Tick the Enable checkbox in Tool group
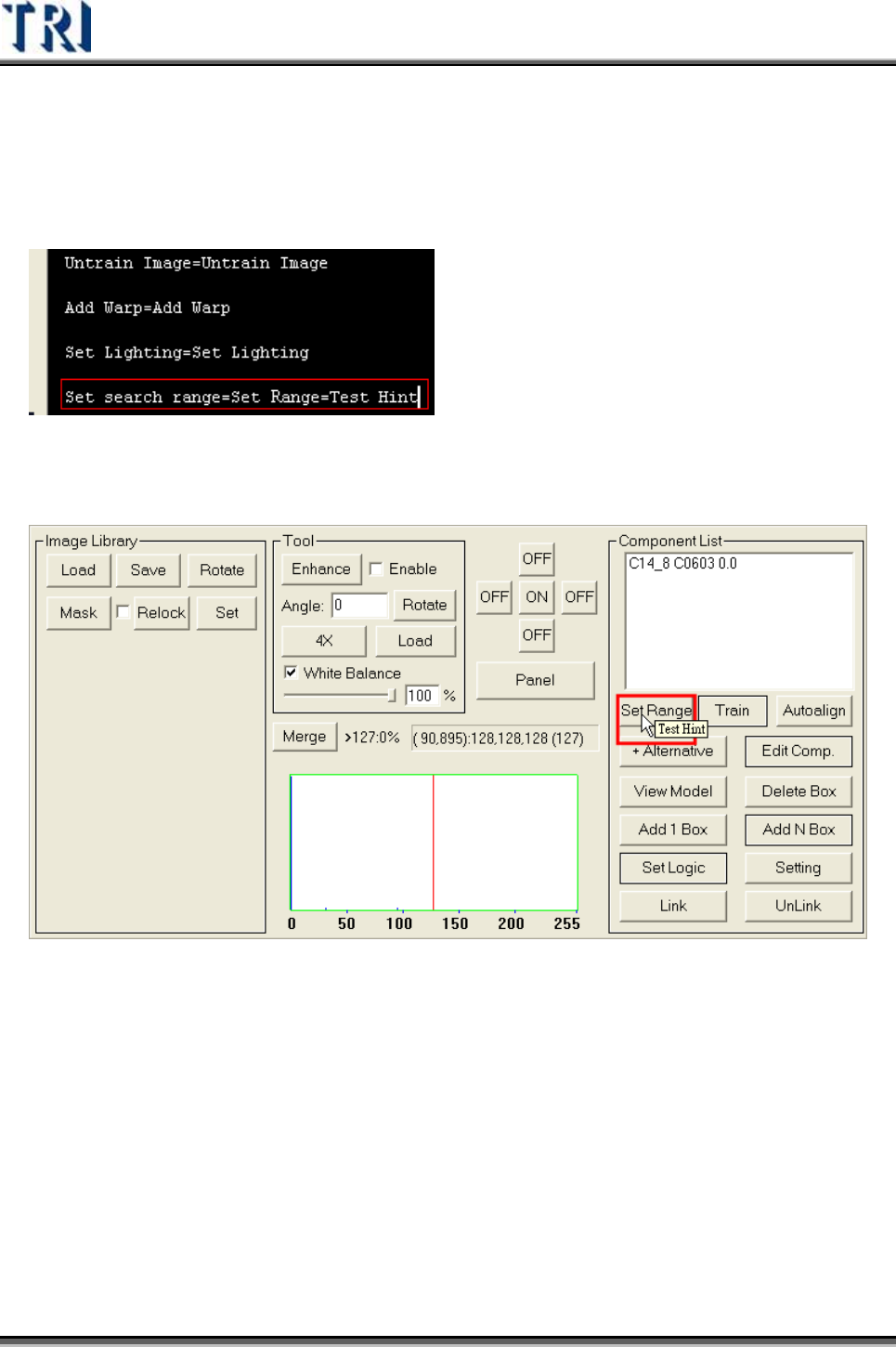The height and width of the screenshot is (1347, 896). coord(376,569)
